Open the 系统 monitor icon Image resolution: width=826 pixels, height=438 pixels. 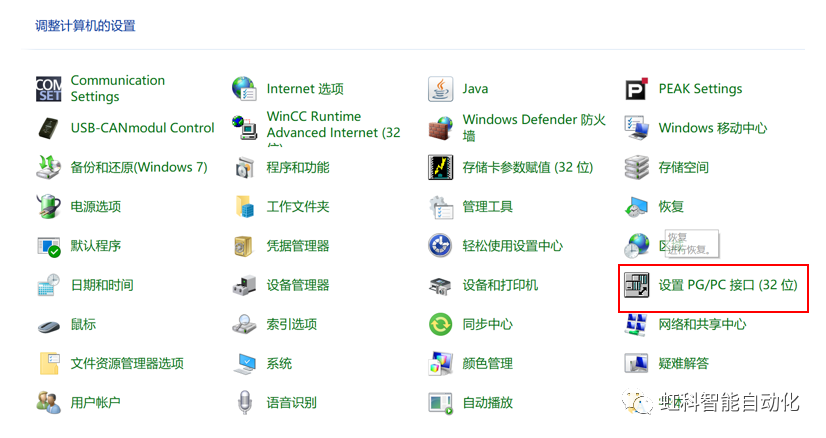coord(245,364)
